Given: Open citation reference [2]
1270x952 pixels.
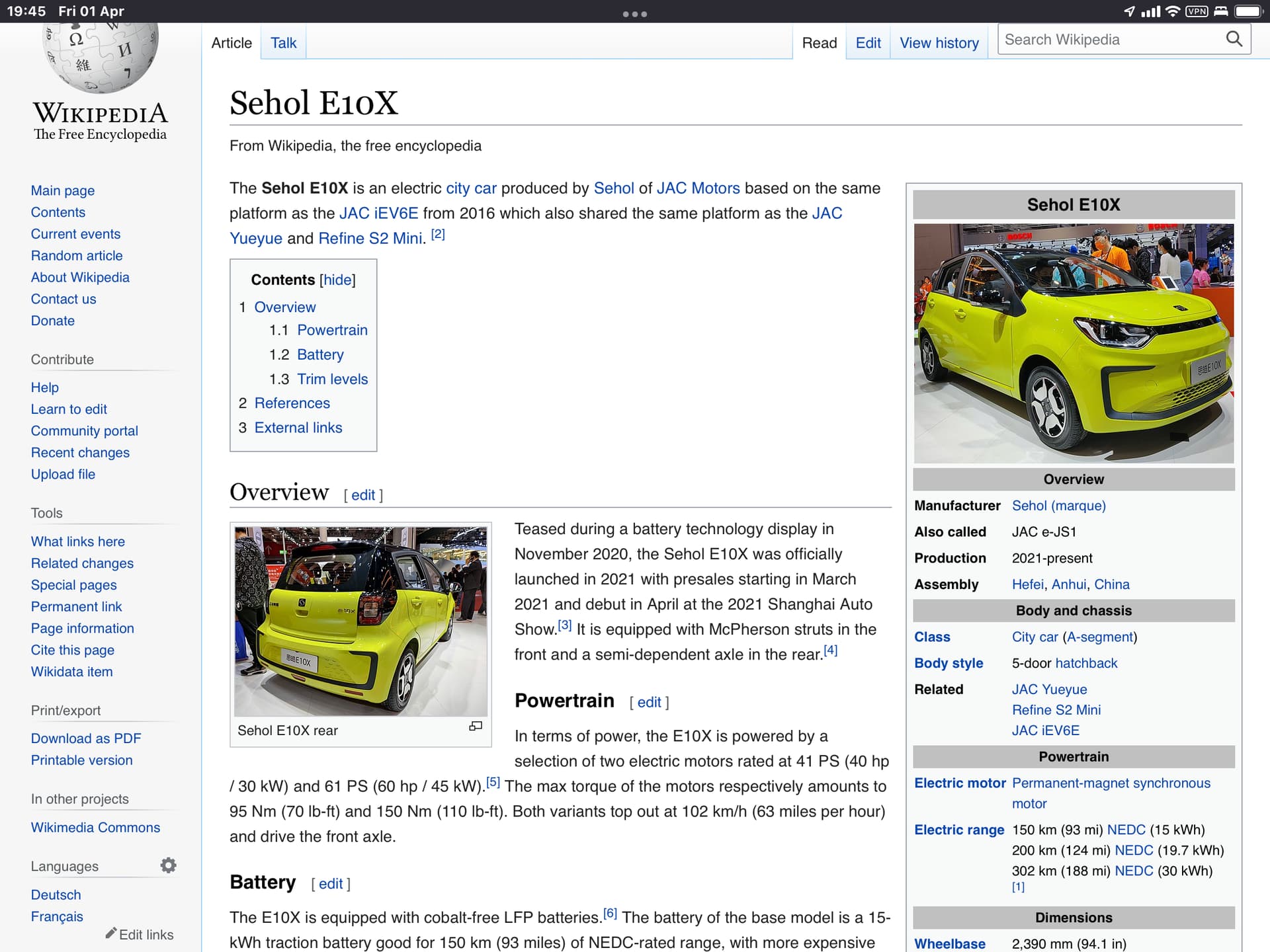Looking at the screenshot, I should point(438,234).
